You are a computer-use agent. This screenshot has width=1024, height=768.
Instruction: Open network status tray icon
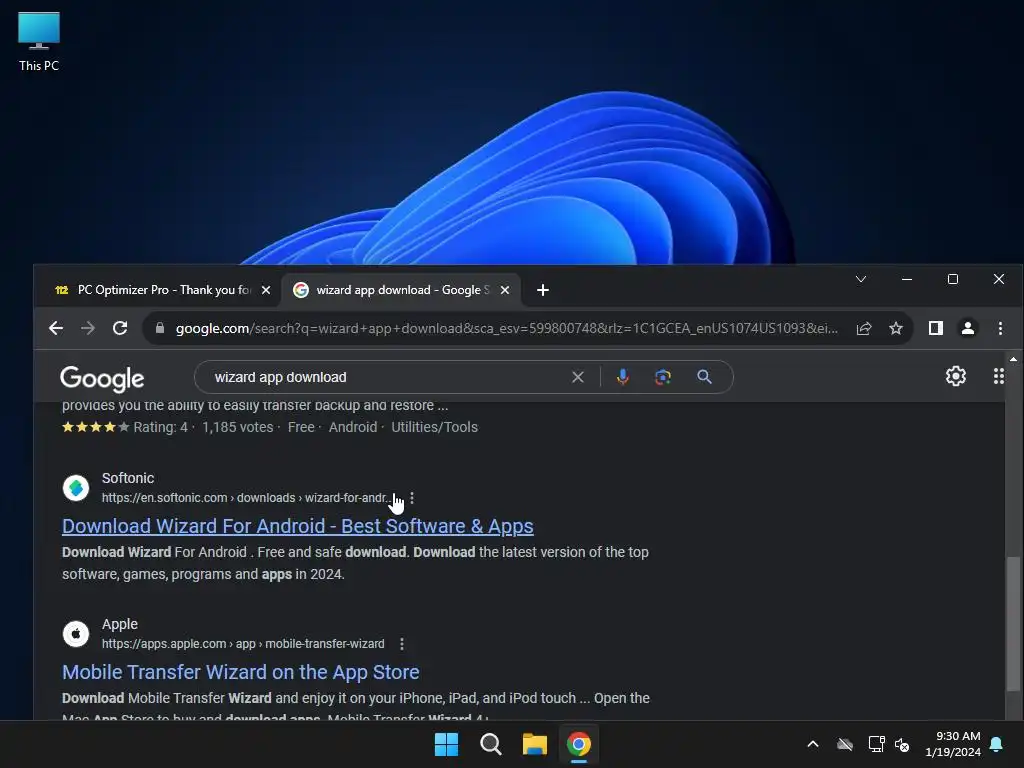pyautogui.click(x=876, y=744)
